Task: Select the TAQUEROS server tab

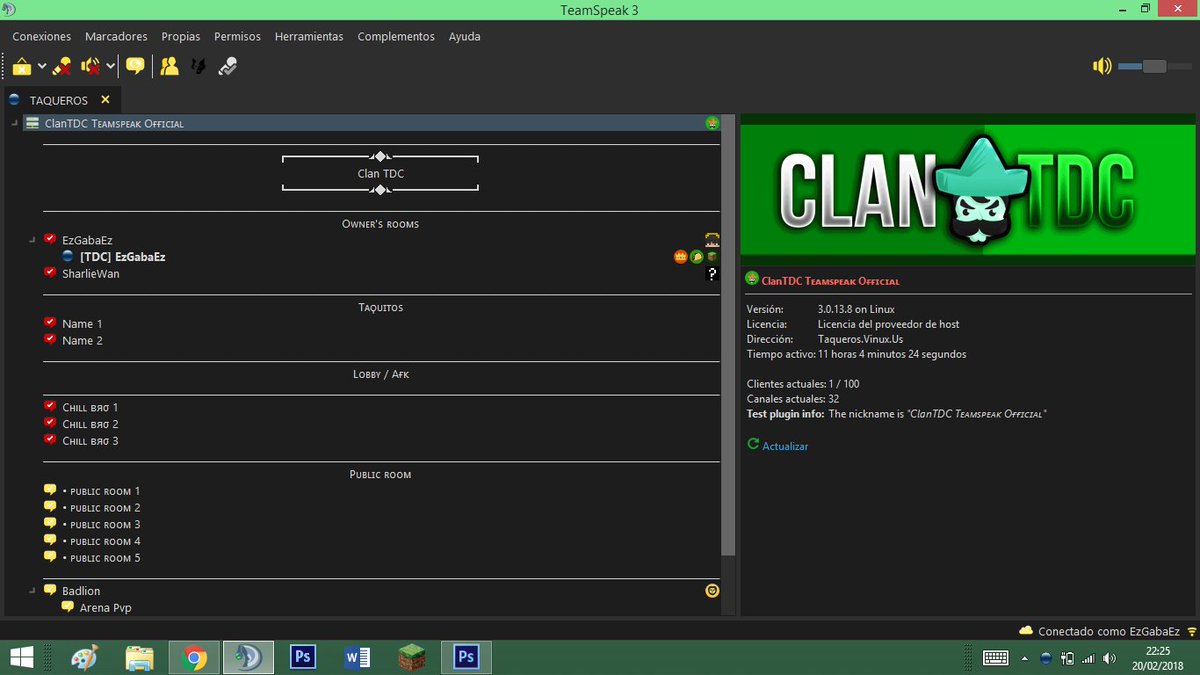Action: pos(59,100)
